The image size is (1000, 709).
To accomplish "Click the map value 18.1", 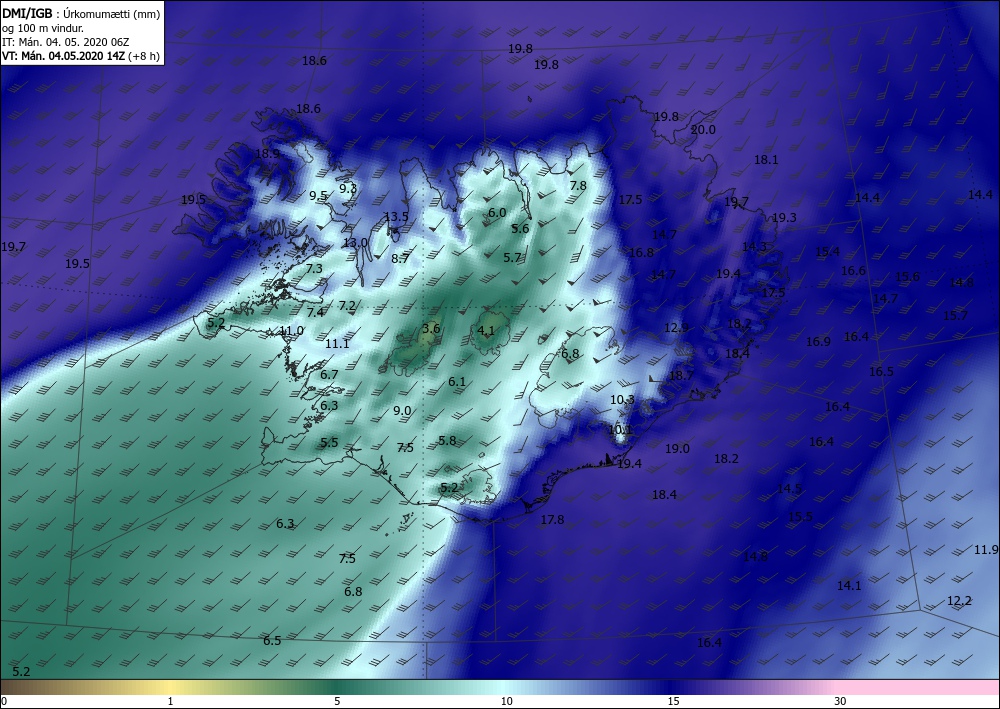I will click(x=766, y=159).
